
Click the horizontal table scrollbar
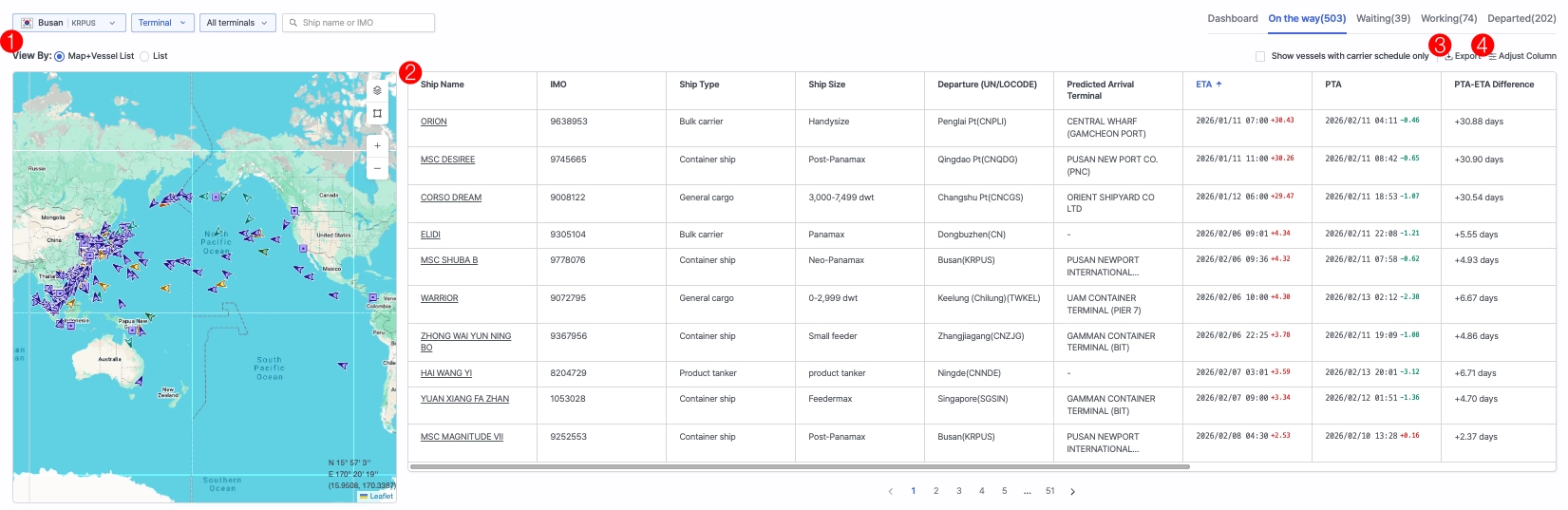tap(800, 467)
